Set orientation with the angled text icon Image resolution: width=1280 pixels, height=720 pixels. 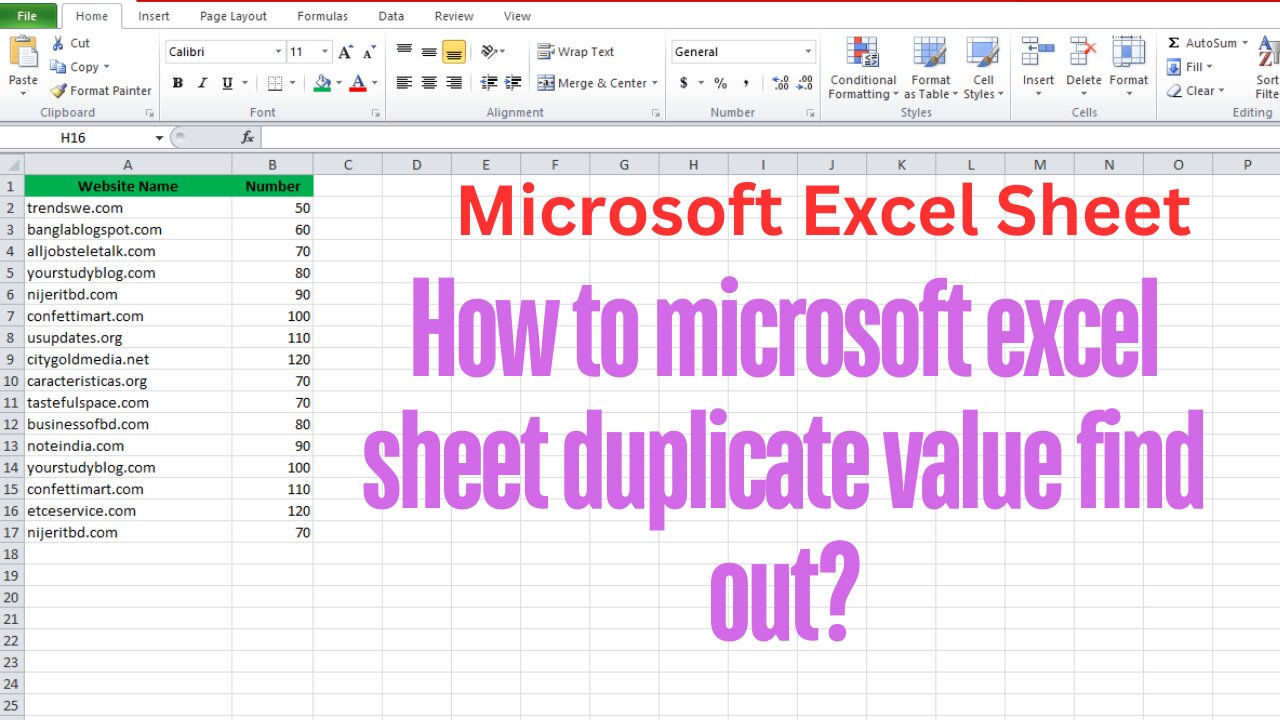click(x=488, y=52)
